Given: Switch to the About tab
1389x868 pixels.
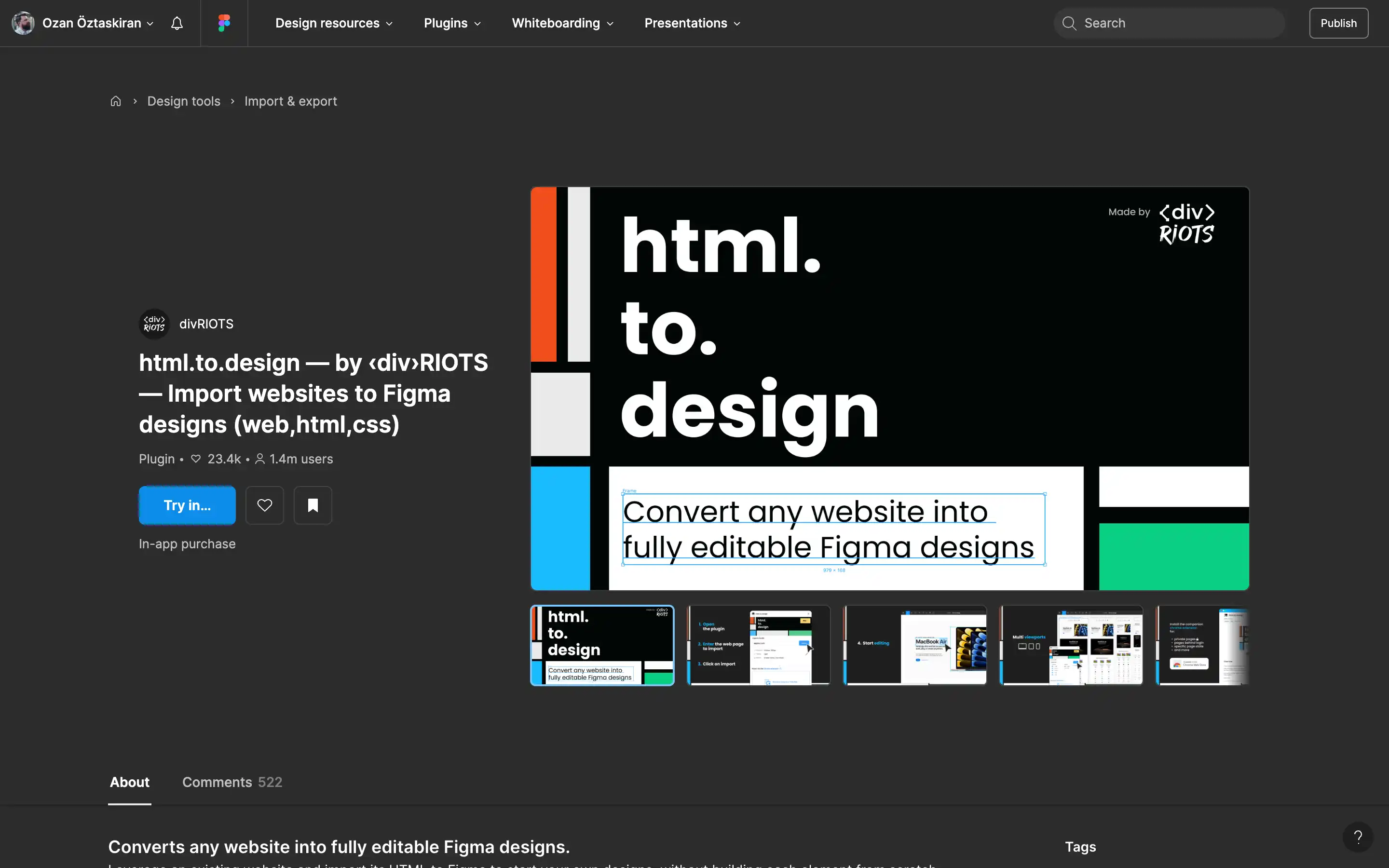Looking at the screenshot, I should coord(130,782).
